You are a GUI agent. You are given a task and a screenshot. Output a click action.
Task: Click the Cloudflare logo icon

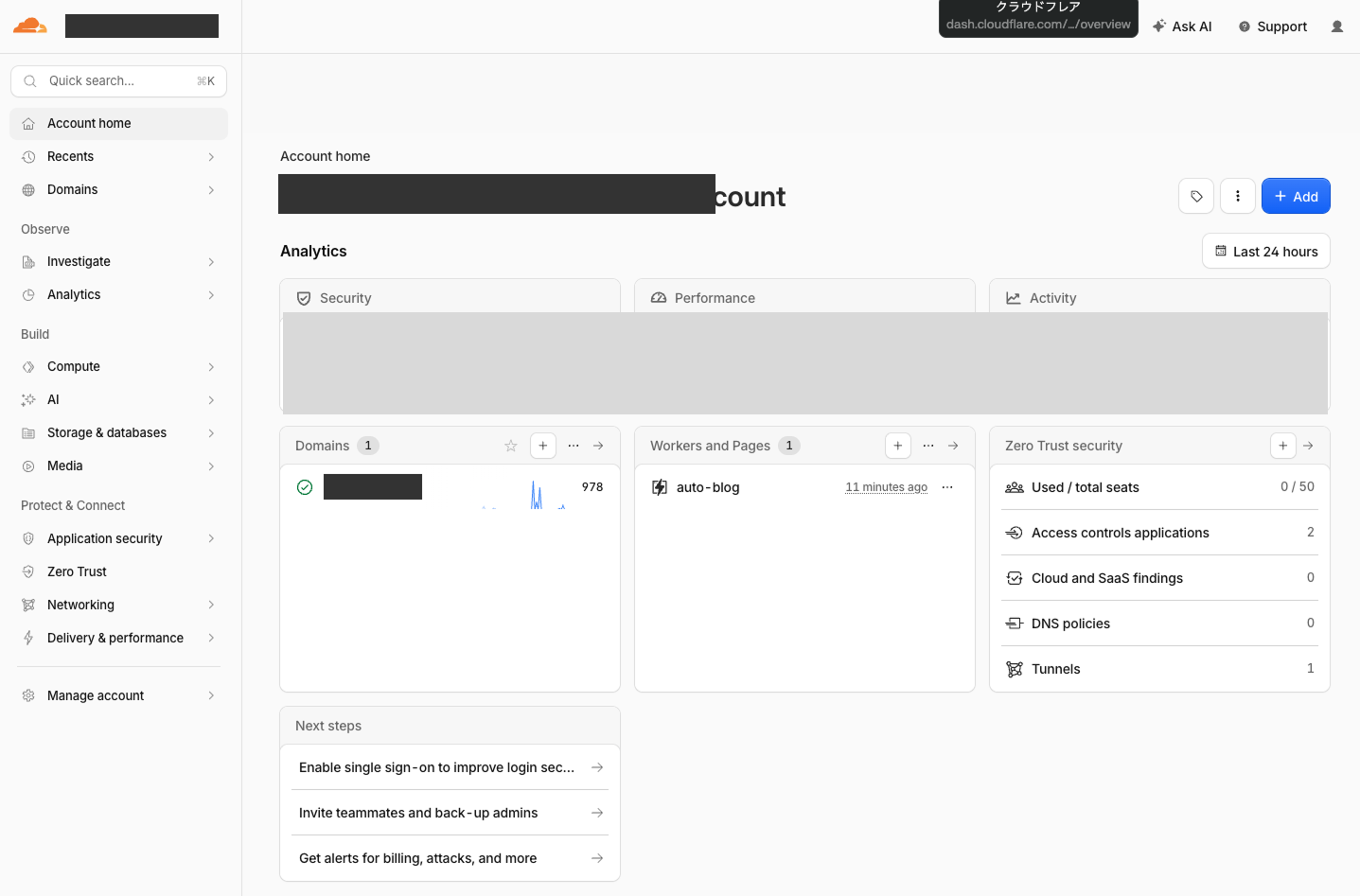30,26
